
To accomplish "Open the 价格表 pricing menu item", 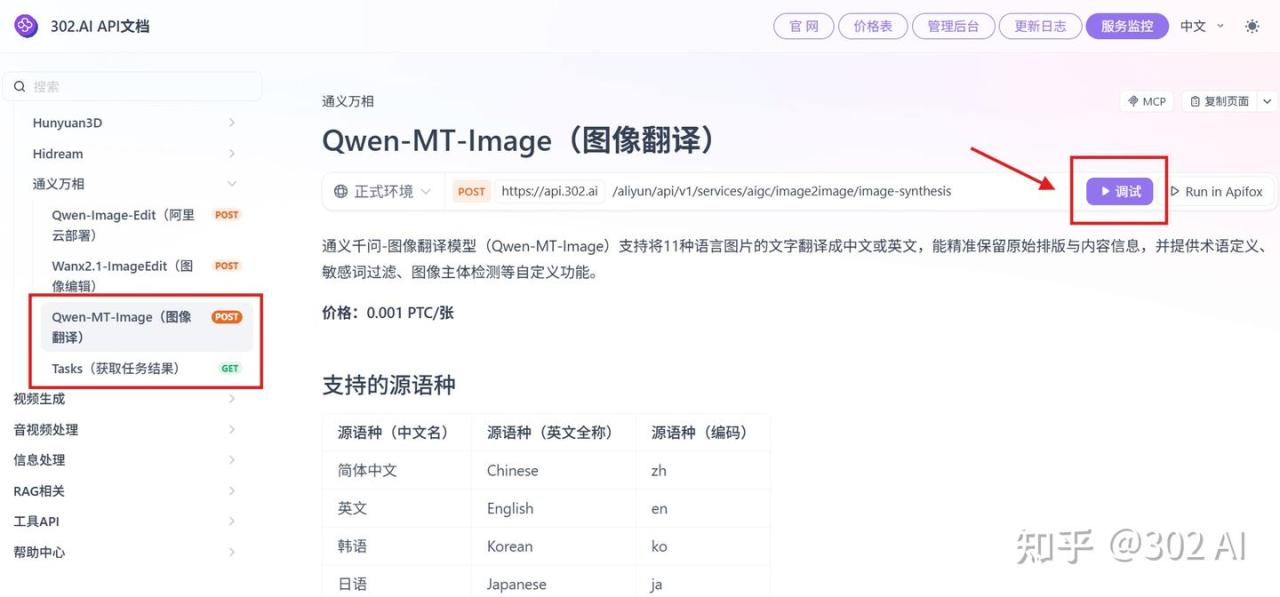I will [872, 26].
